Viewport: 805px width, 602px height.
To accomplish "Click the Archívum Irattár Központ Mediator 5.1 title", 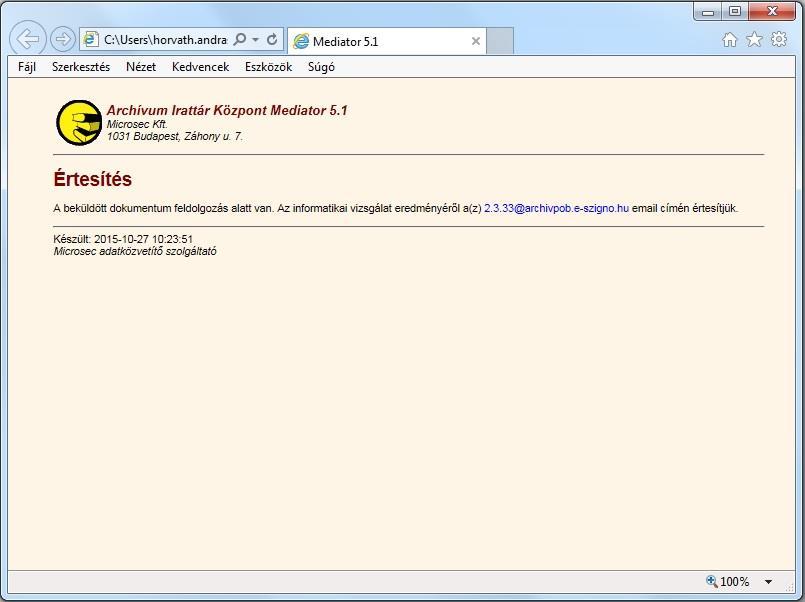I will (227, 110).
